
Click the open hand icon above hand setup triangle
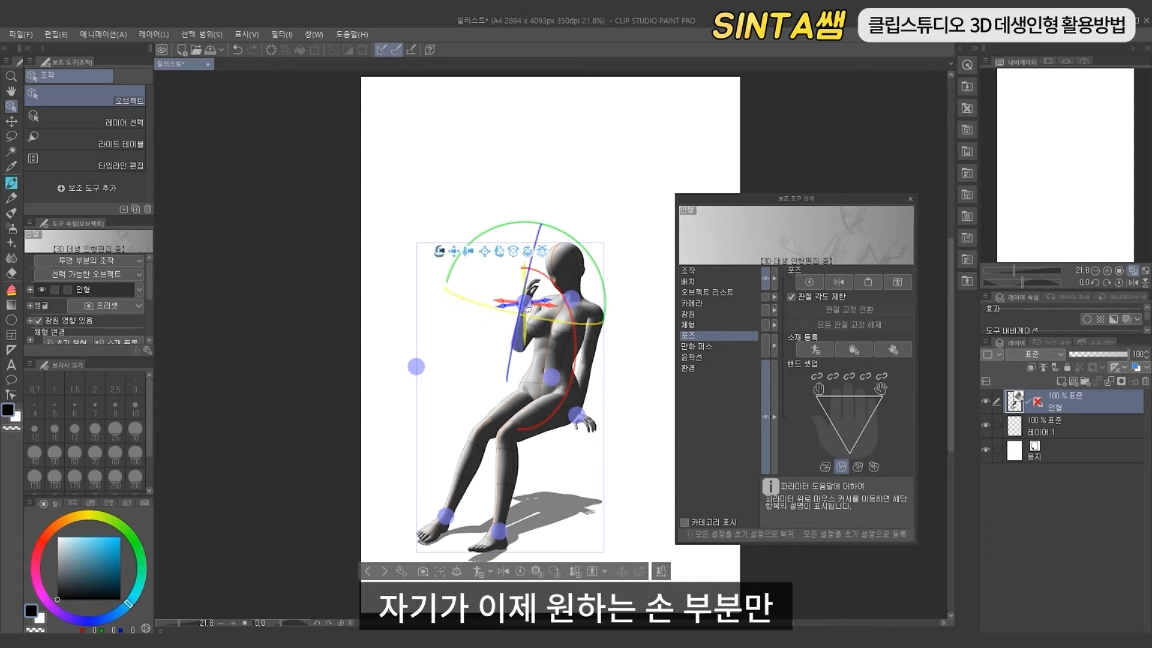click(x=818, y=389)
